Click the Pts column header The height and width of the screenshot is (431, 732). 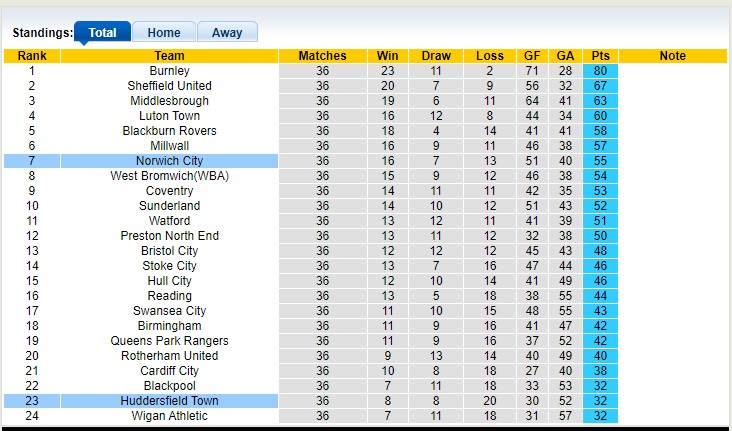pos(601,56)
